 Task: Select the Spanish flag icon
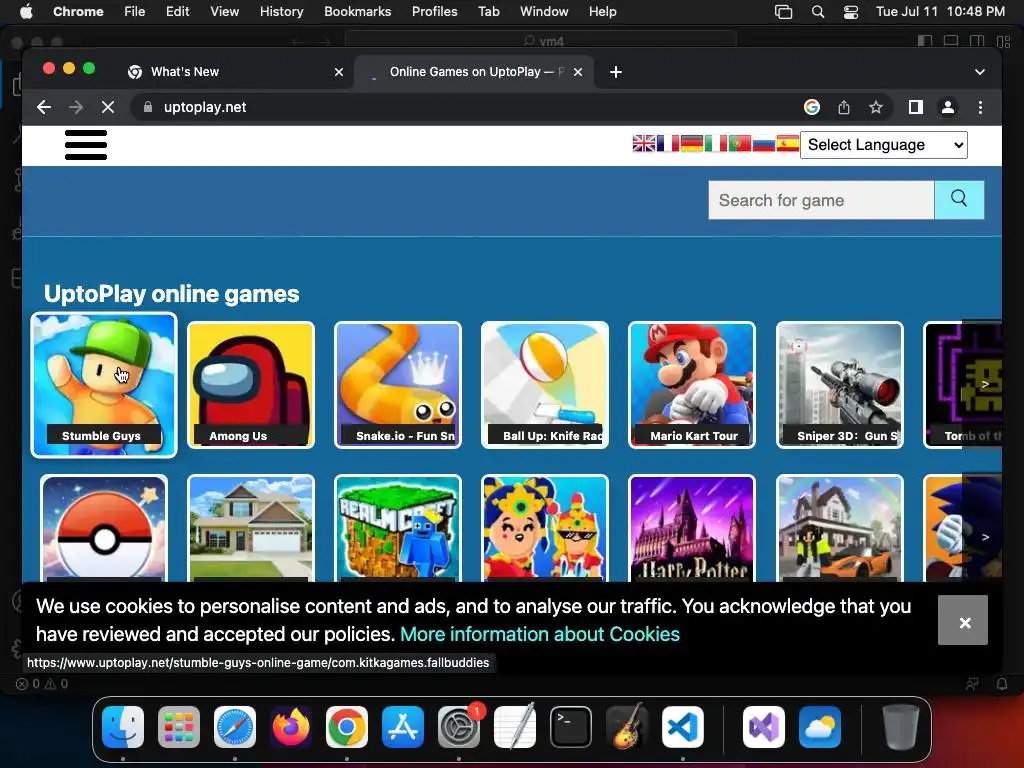tap(788, 144)
